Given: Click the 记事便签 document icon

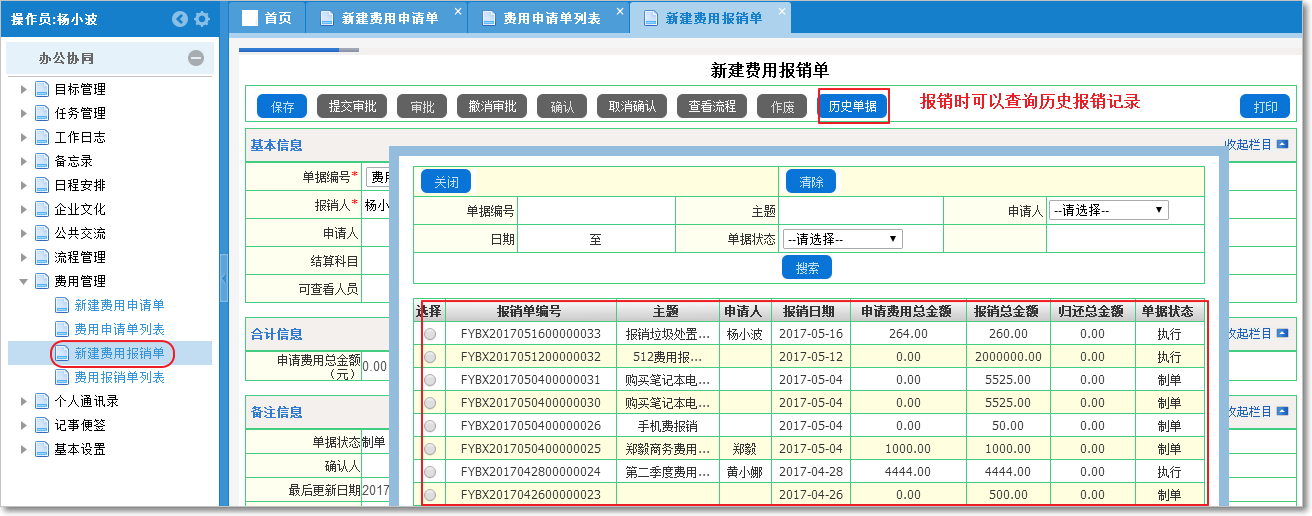Looking at the screenshot, I should pos(42,425).
